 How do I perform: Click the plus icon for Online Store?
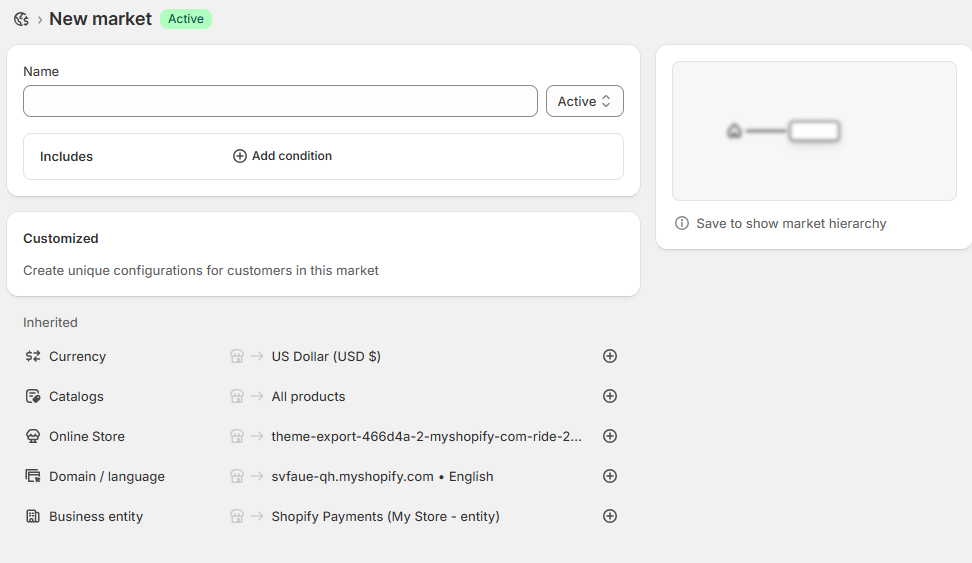[610, 436]
